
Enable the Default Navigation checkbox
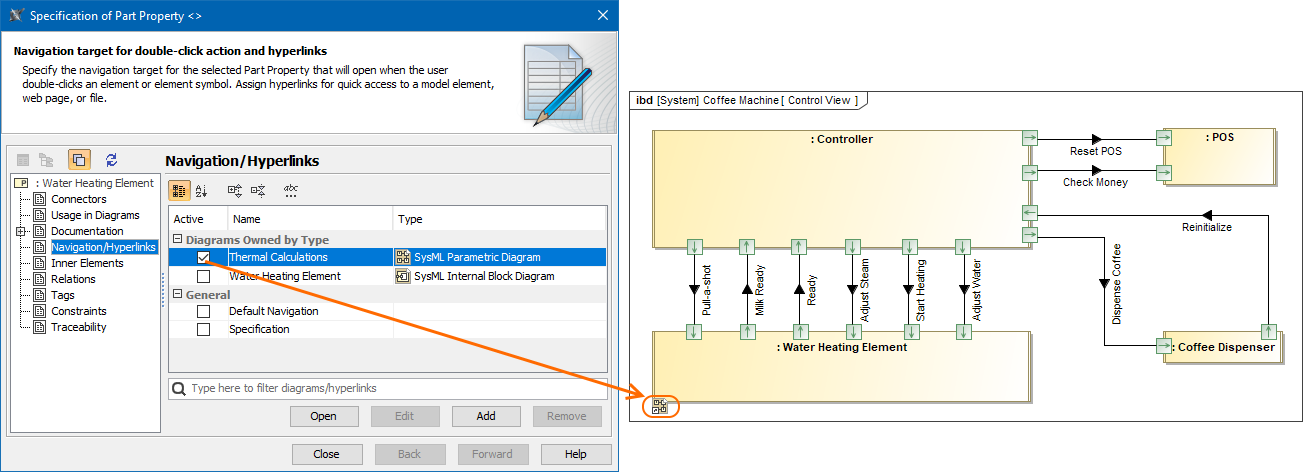pyautogui.click(x=203, y=311)
